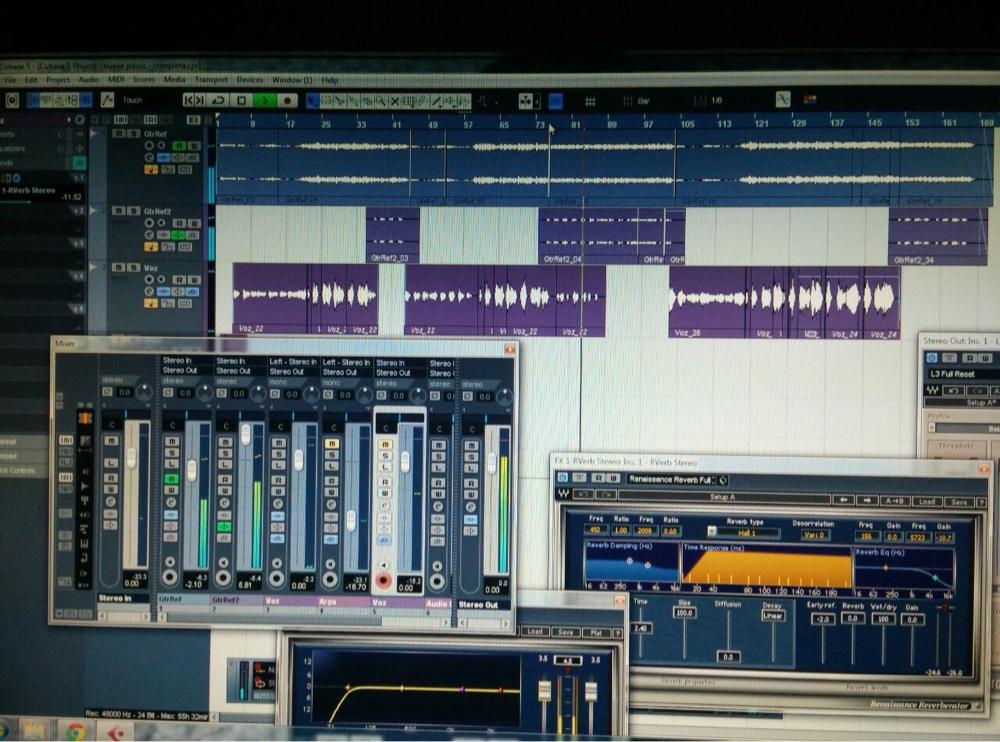Viewport: 1000px width, 742px height.
Task: Click the reverb Time value 2.40 field
Action: (x=641, y=628)
